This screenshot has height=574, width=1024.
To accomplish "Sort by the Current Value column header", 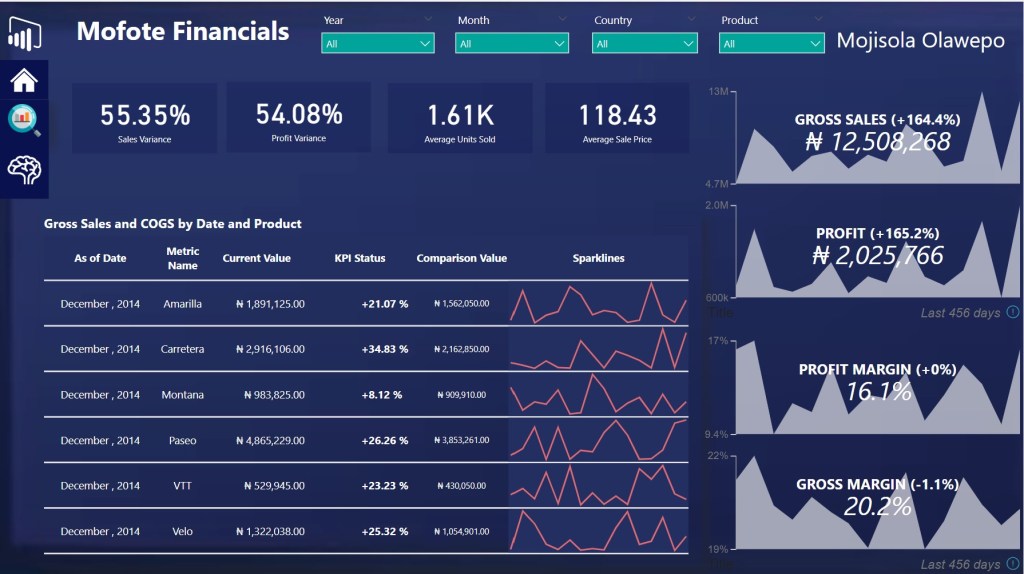I will (256, 258).
